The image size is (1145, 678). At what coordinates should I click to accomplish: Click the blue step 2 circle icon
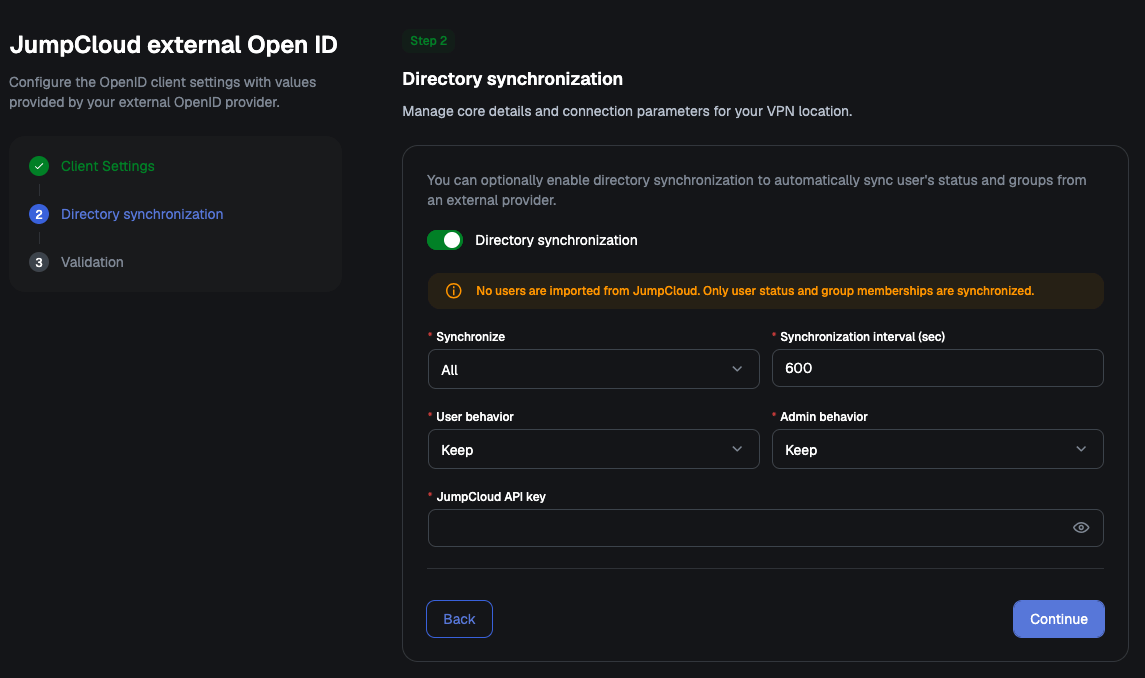coord(39,214)
